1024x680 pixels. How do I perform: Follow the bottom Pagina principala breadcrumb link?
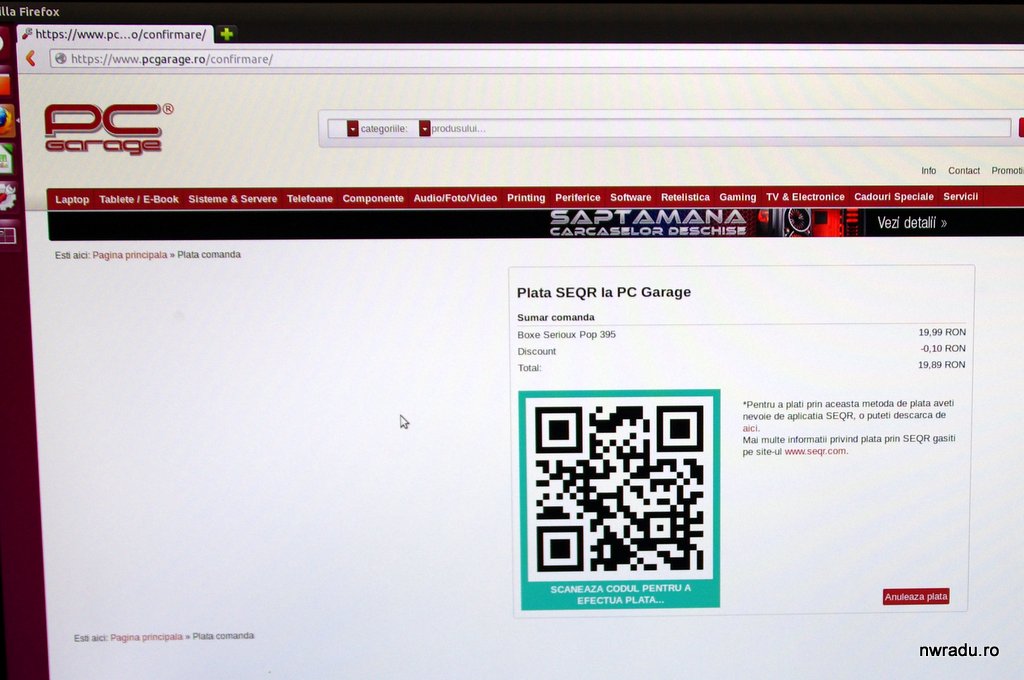pyautogui.click(x=146, y=637)
